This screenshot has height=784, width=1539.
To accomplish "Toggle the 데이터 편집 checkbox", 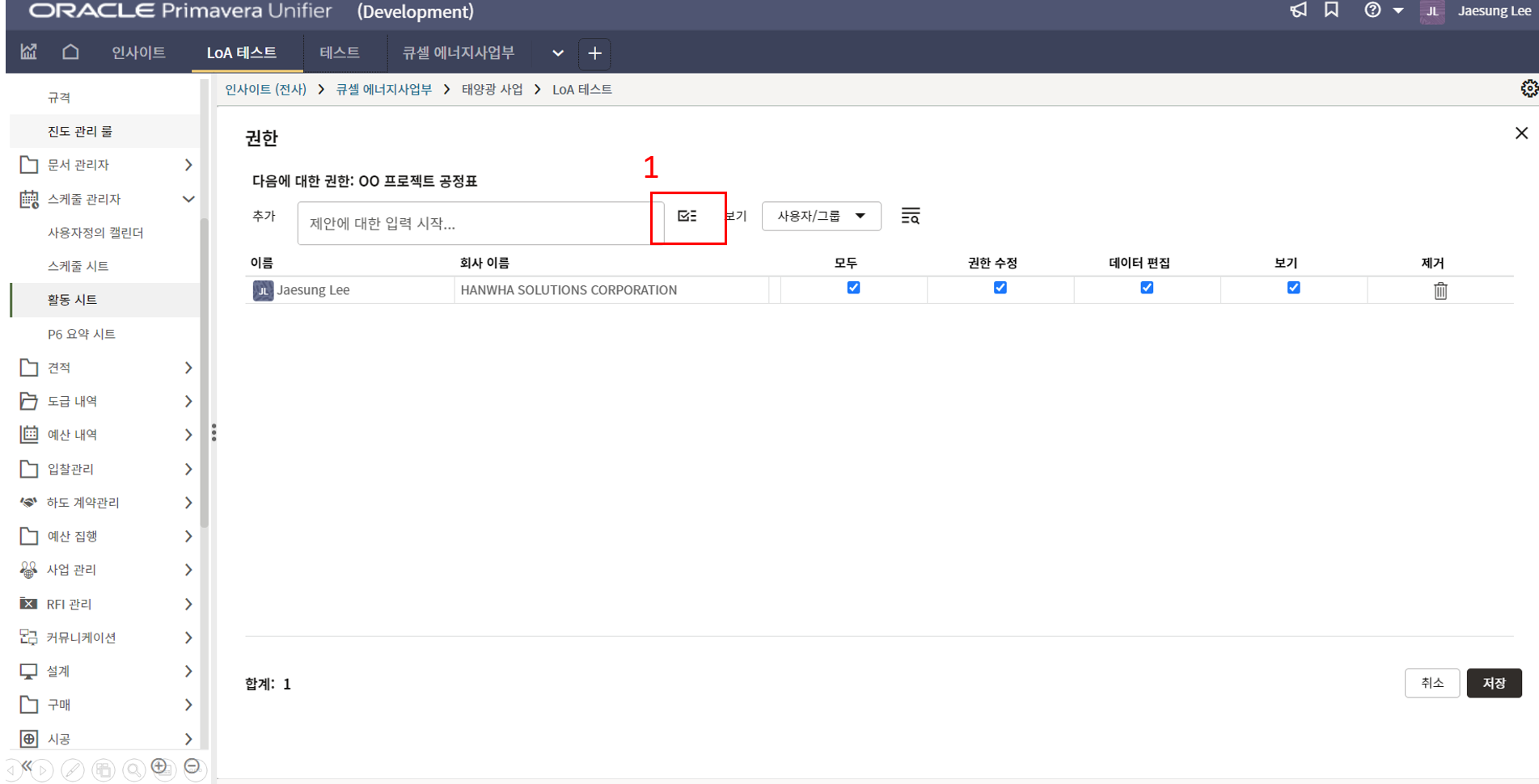I will tap(1146, 288).
